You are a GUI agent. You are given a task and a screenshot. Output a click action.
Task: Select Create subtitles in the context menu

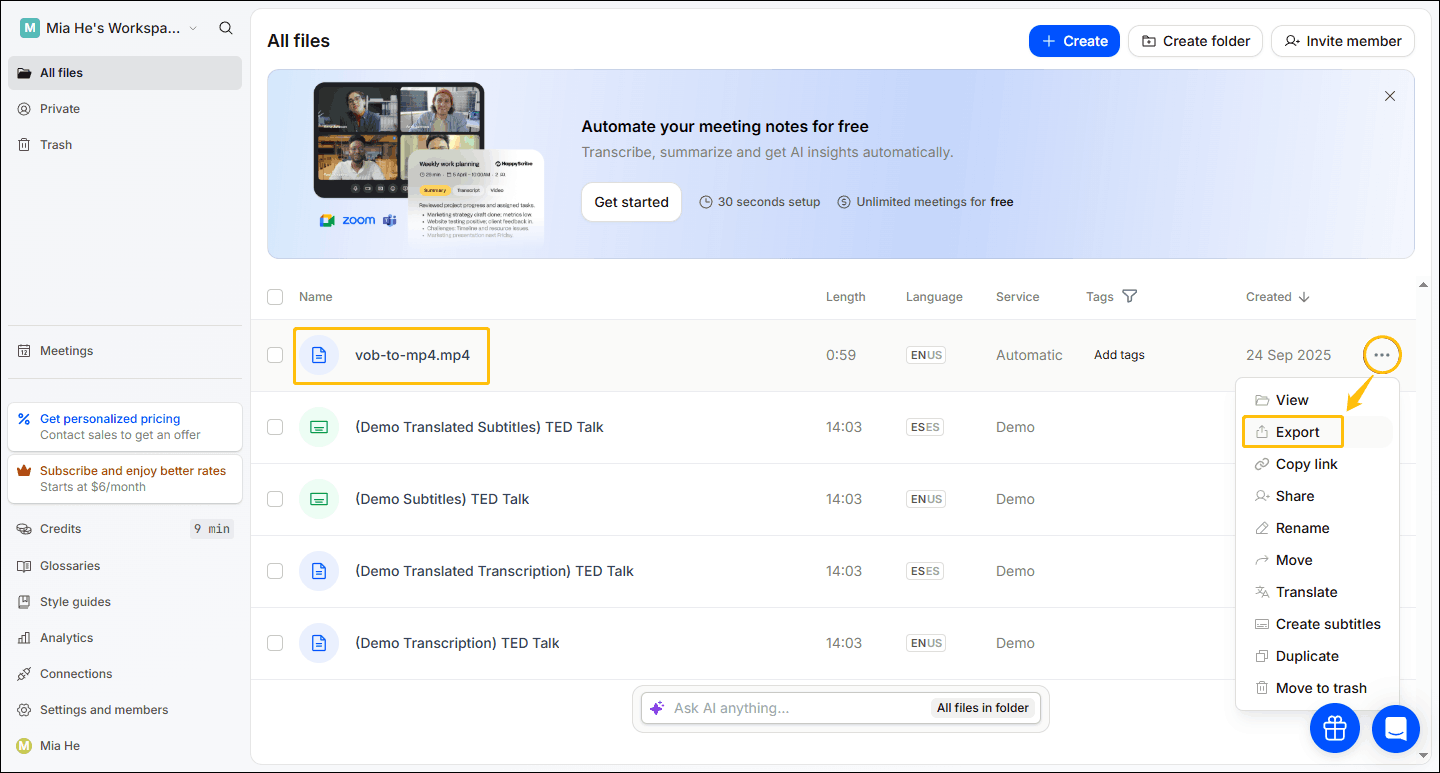point(1327,624)
